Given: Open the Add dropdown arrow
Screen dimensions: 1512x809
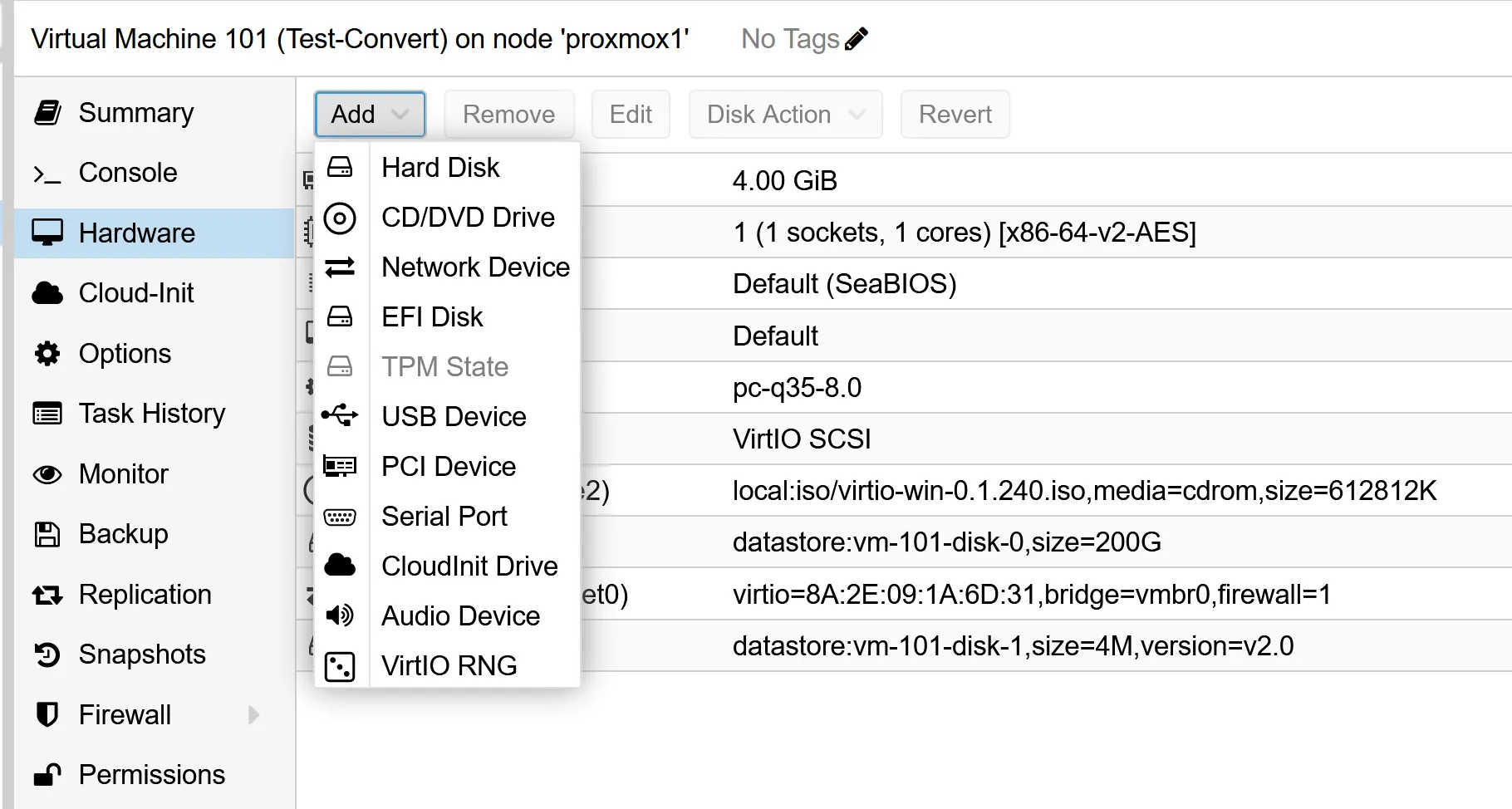Looking at the screenshot, I should click(x=400, y=114).
